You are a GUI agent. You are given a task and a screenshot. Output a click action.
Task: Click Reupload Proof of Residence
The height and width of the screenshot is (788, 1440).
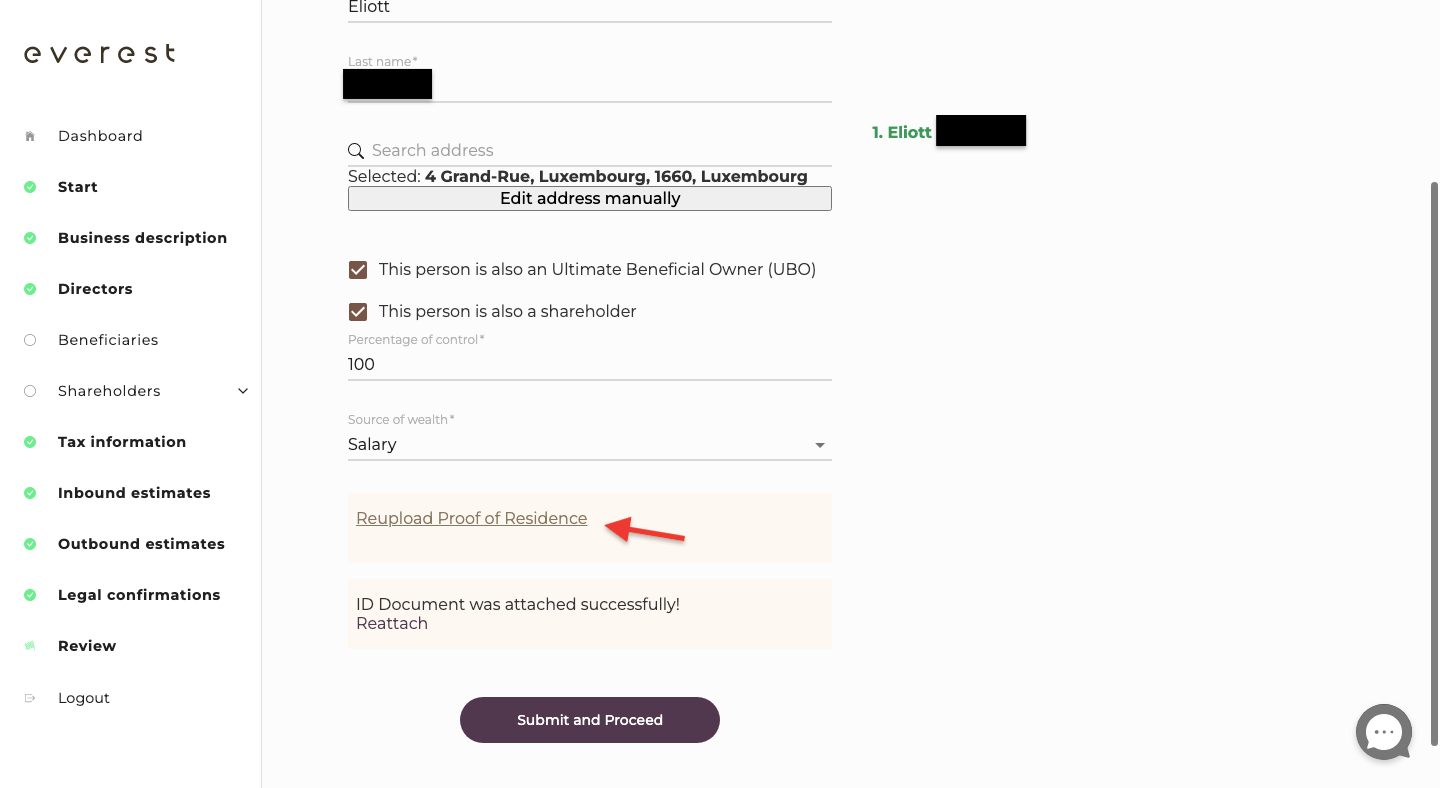471,518
